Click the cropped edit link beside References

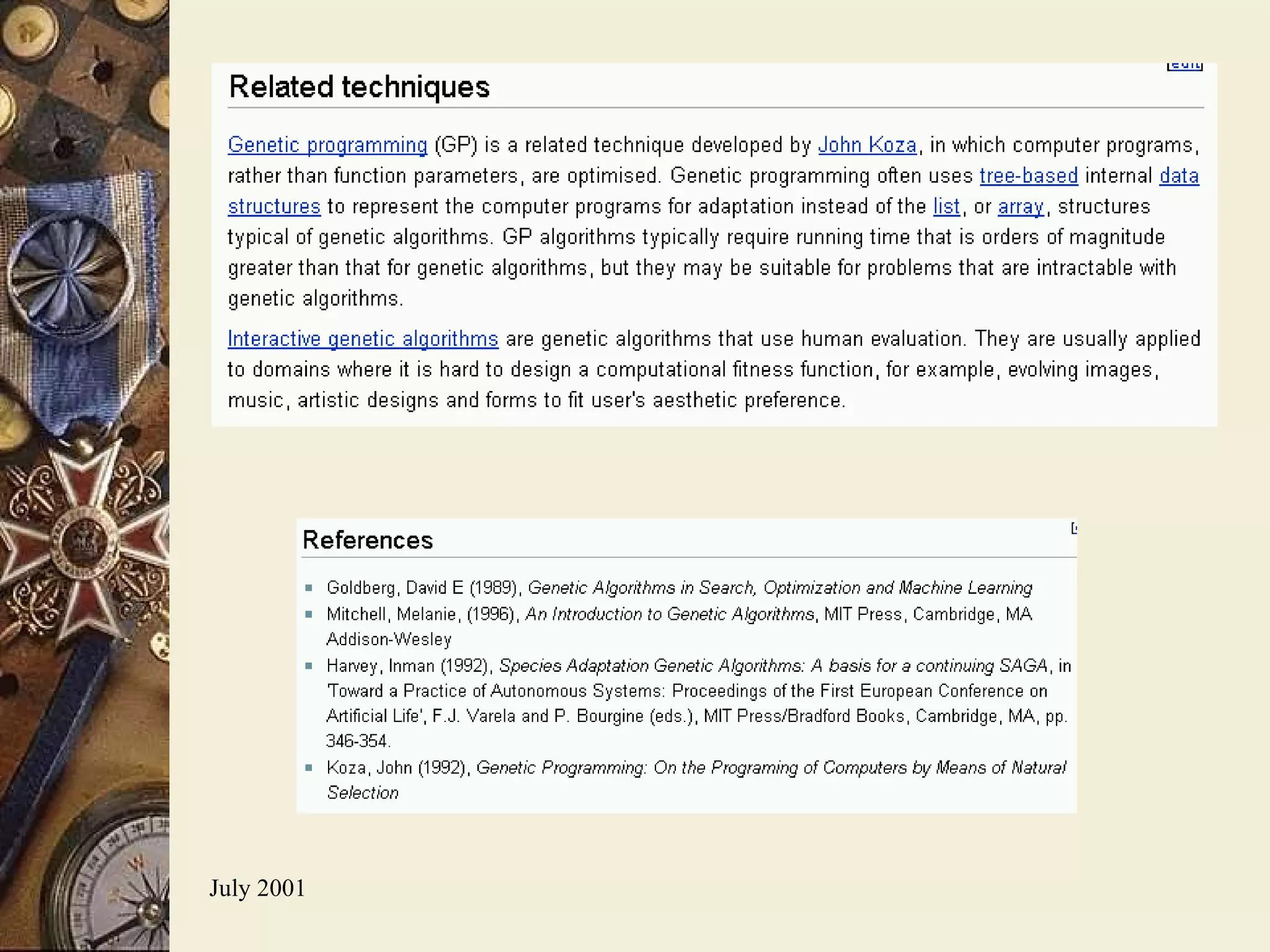point(1074,528)
